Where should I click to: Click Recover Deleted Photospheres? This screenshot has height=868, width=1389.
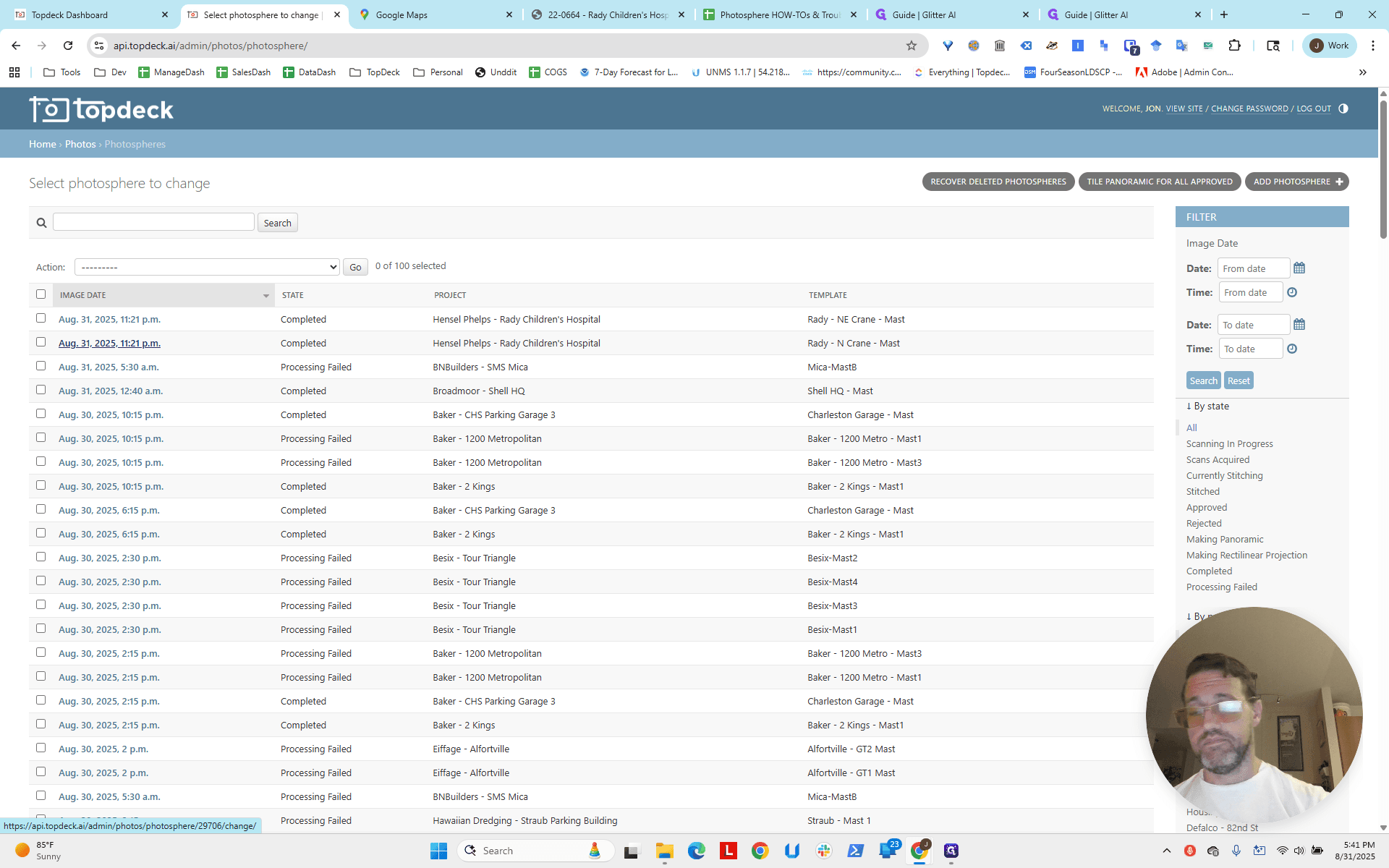coord(998,182)
